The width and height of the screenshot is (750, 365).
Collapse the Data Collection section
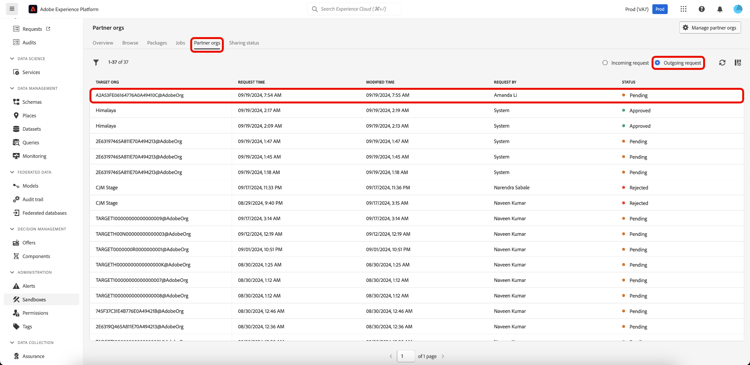click(12, 343)
